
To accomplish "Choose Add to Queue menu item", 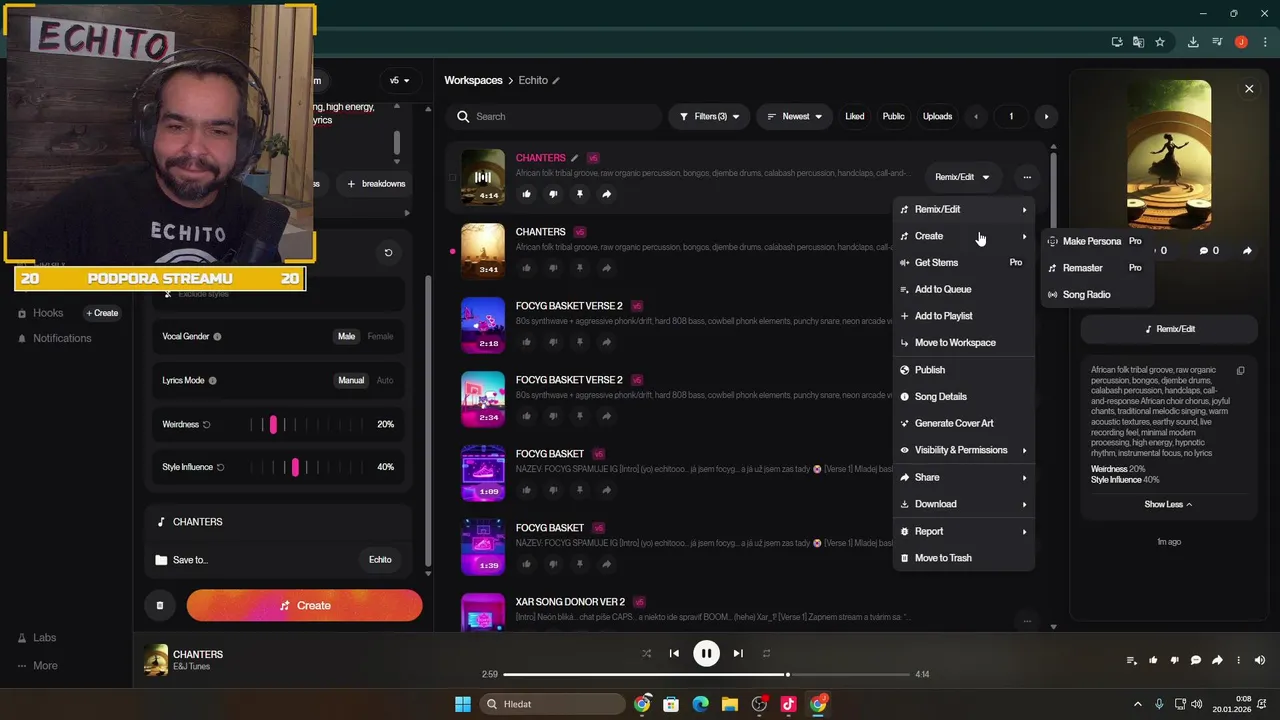I will 963,290.
